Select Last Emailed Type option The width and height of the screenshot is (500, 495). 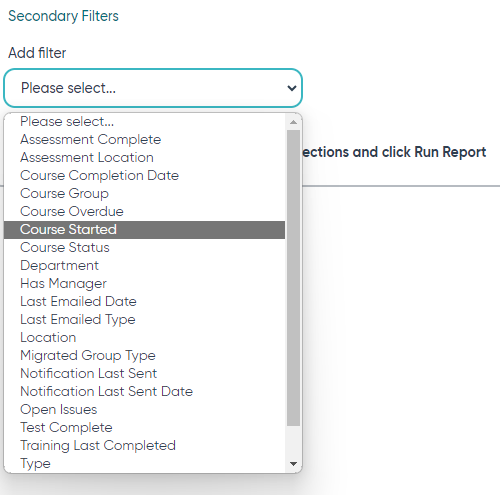coord(144,319)
